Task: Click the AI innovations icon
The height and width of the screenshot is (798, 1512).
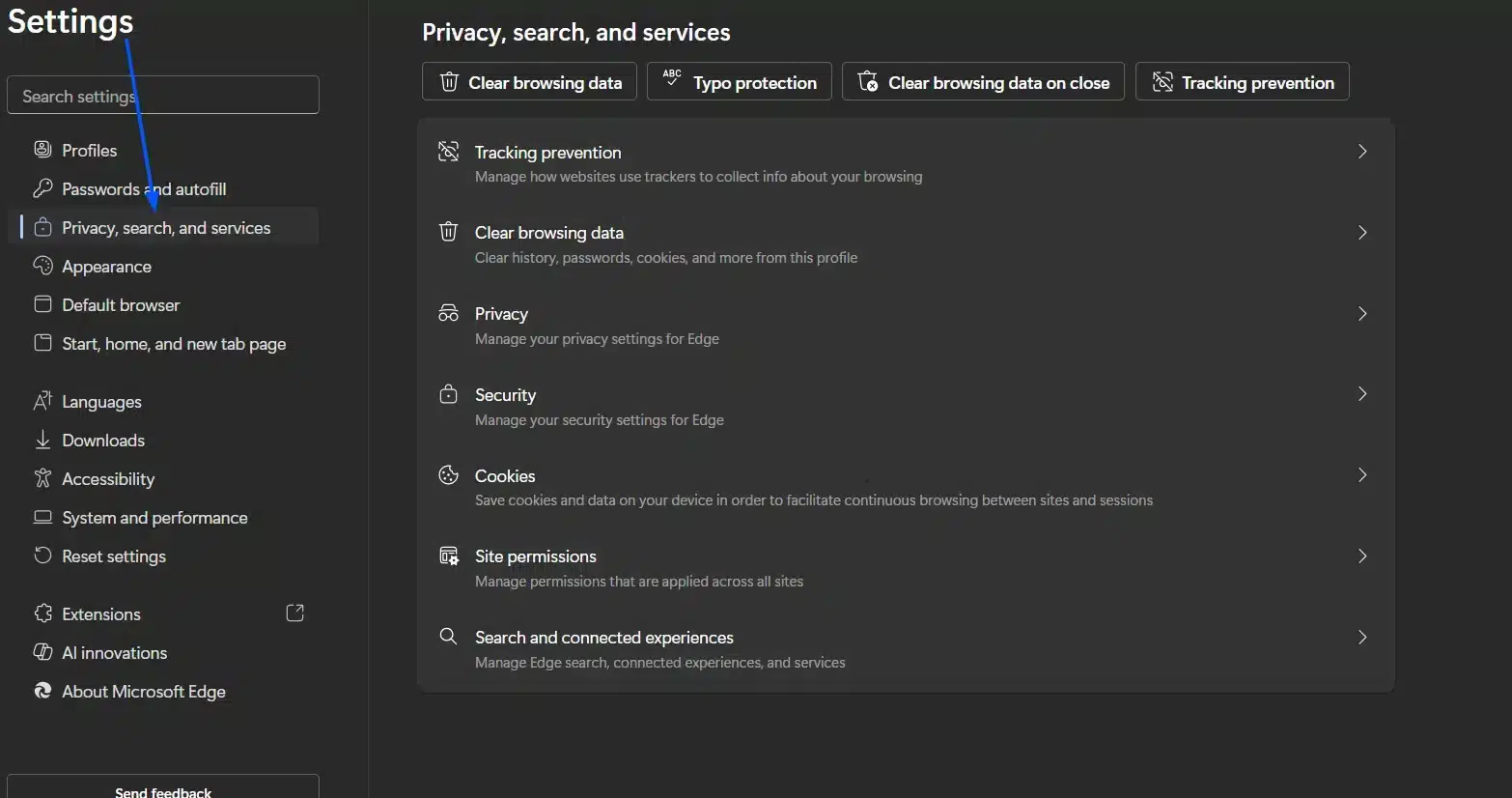Action: (x=42, y=651)
